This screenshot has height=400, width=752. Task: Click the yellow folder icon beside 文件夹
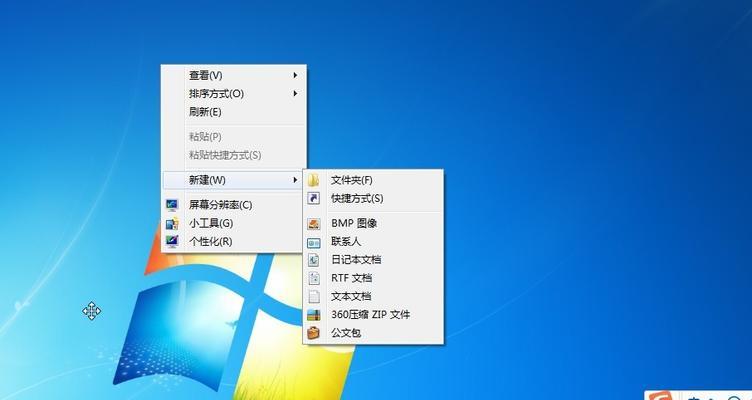pyautogui.click(x=314, y=180)
